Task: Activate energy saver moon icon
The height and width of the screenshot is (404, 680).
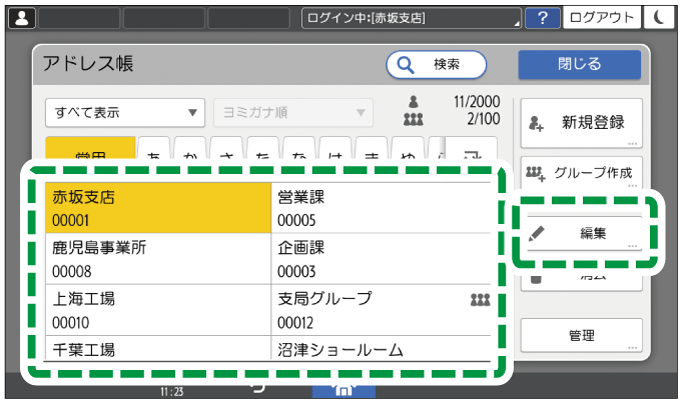Action: pos(659,18)
